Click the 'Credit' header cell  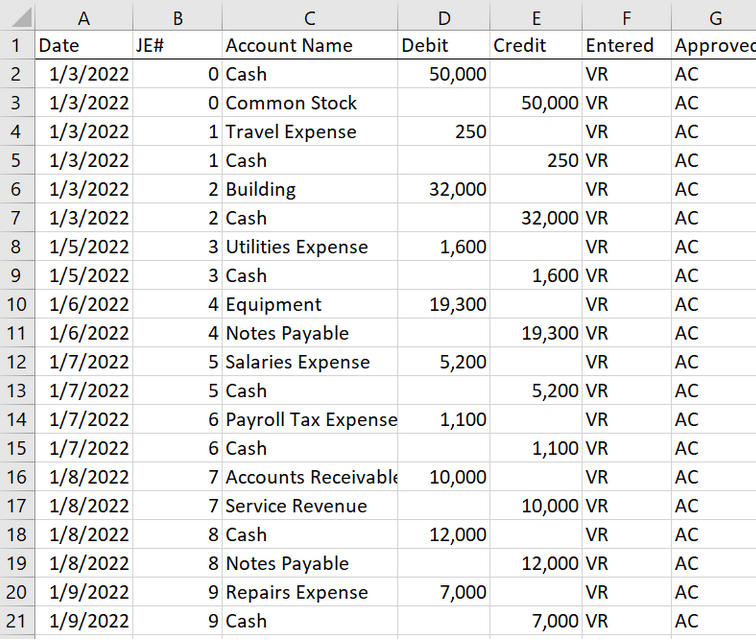click(x=536, y=45)
